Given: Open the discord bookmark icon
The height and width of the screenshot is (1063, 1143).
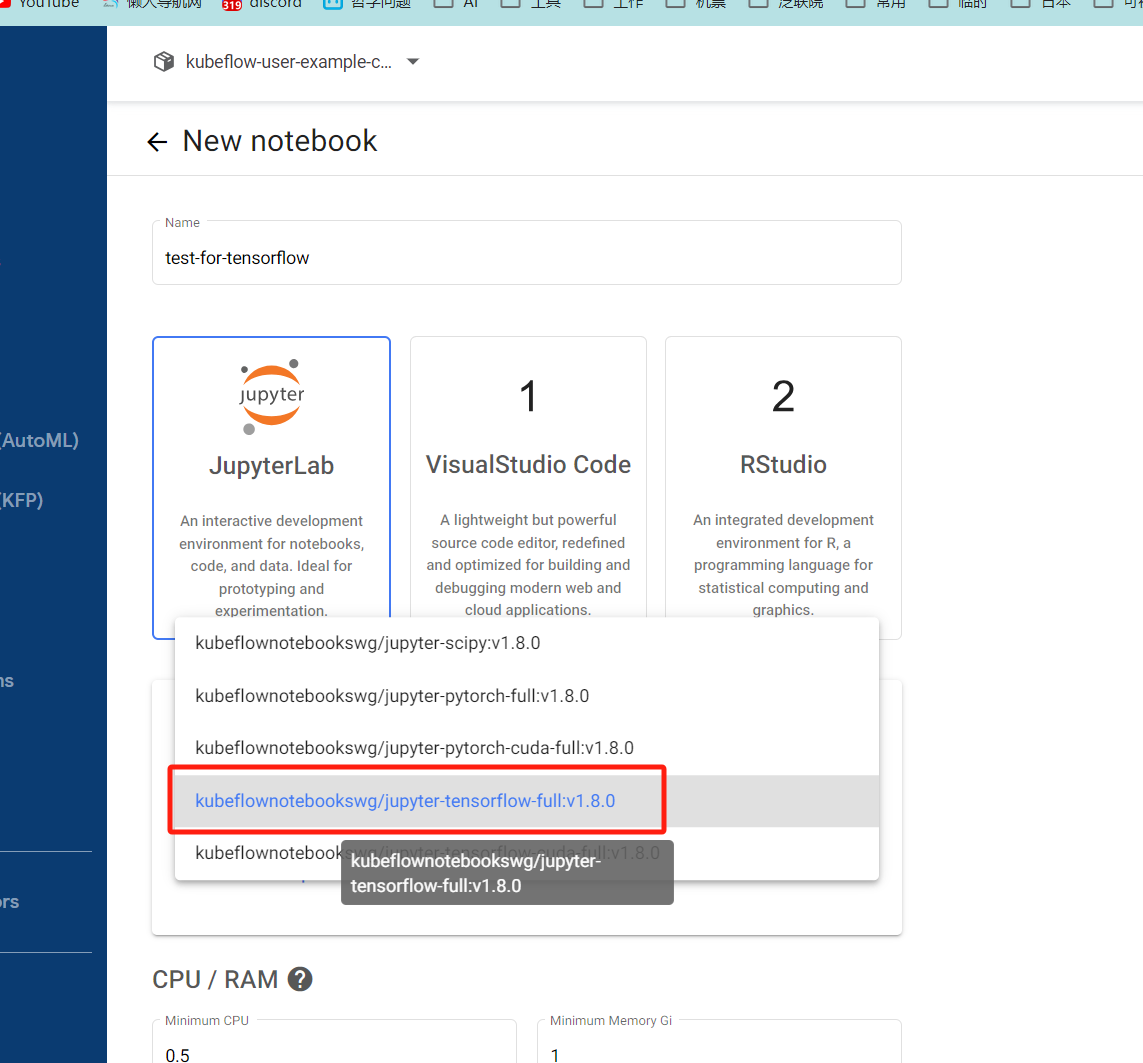Looking at the screenshot, I should point(232,4).
